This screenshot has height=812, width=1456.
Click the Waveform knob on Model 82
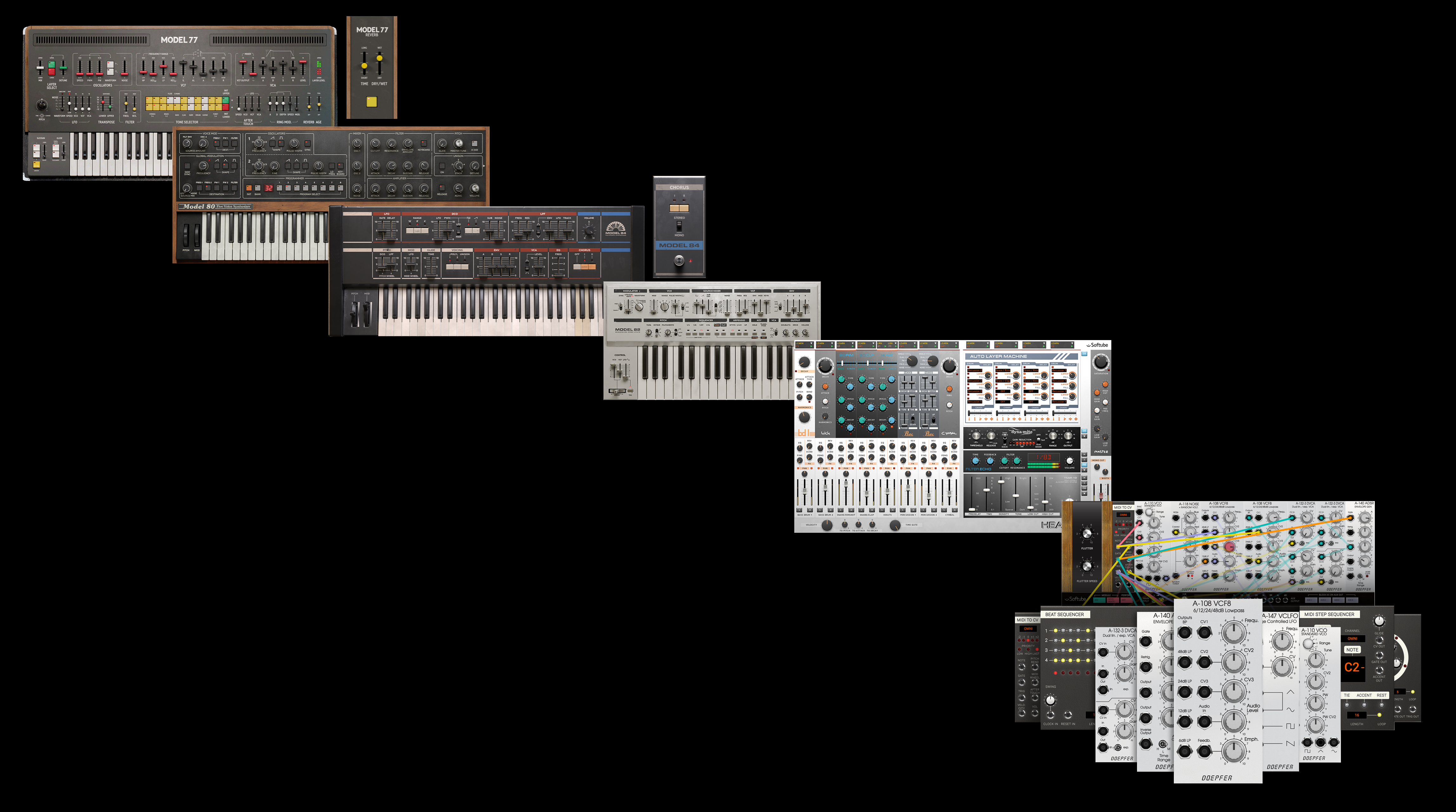coord(639,307)
